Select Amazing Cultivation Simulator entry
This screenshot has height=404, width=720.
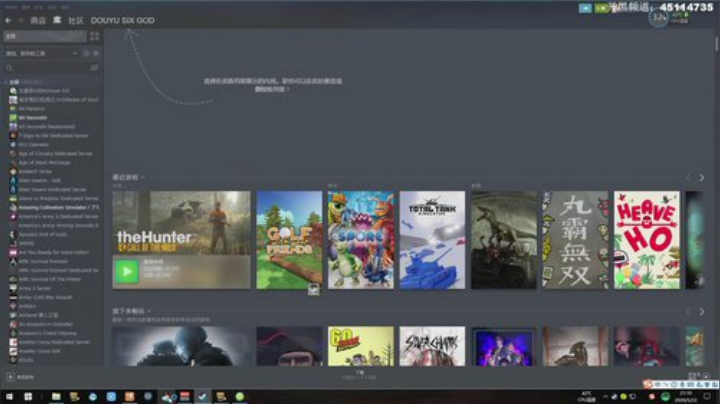(x=58, y=208)
